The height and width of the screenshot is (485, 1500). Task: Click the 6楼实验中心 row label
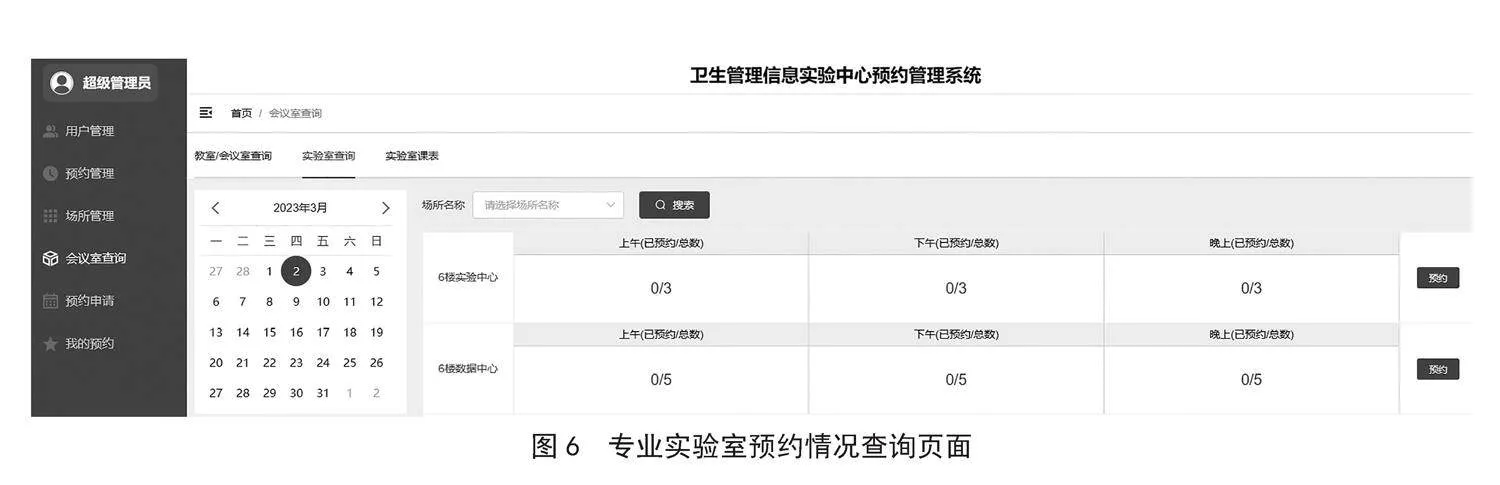pyautogui.click(x=468, y=277)
